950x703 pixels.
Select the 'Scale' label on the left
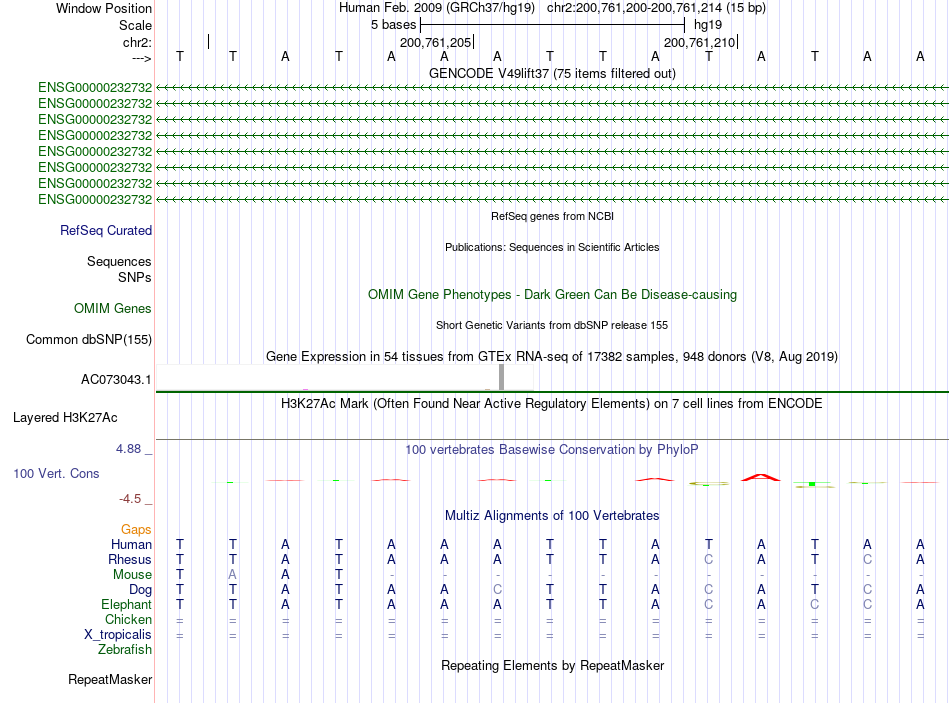coord(135,25)
